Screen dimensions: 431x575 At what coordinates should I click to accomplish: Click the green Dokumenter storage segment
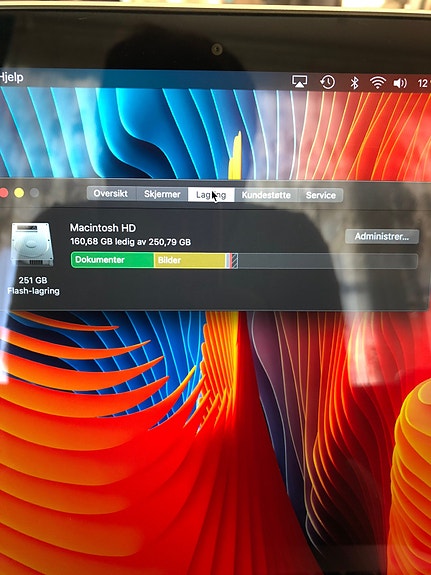[112, 260]
